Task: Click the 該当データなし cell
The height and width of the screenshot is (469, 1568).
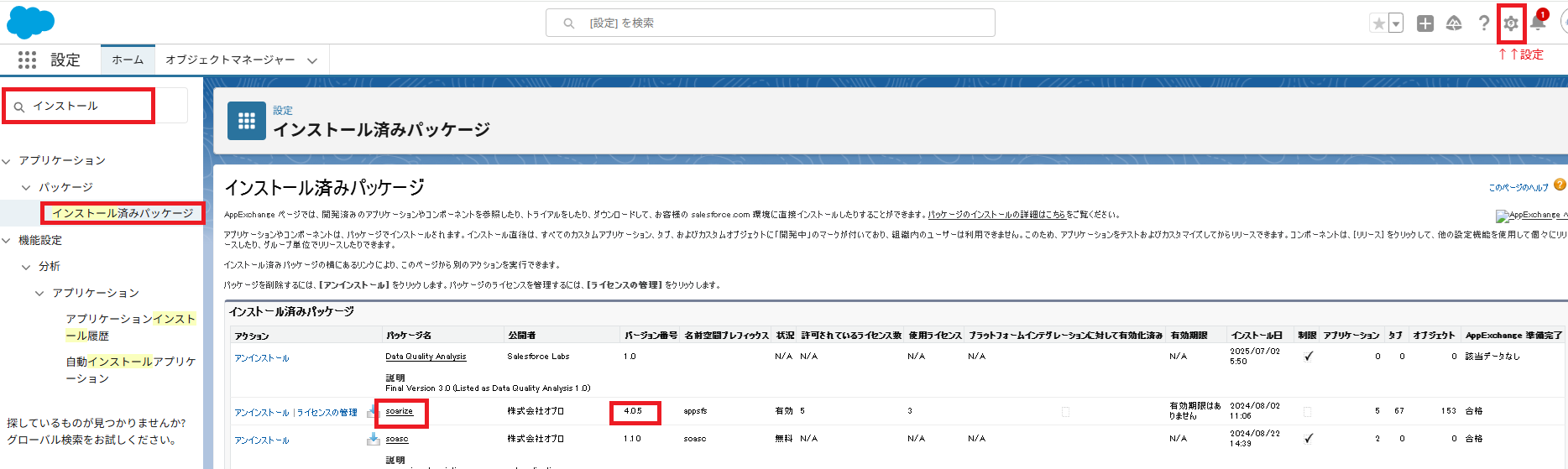Action: (x=1492, y=357)
